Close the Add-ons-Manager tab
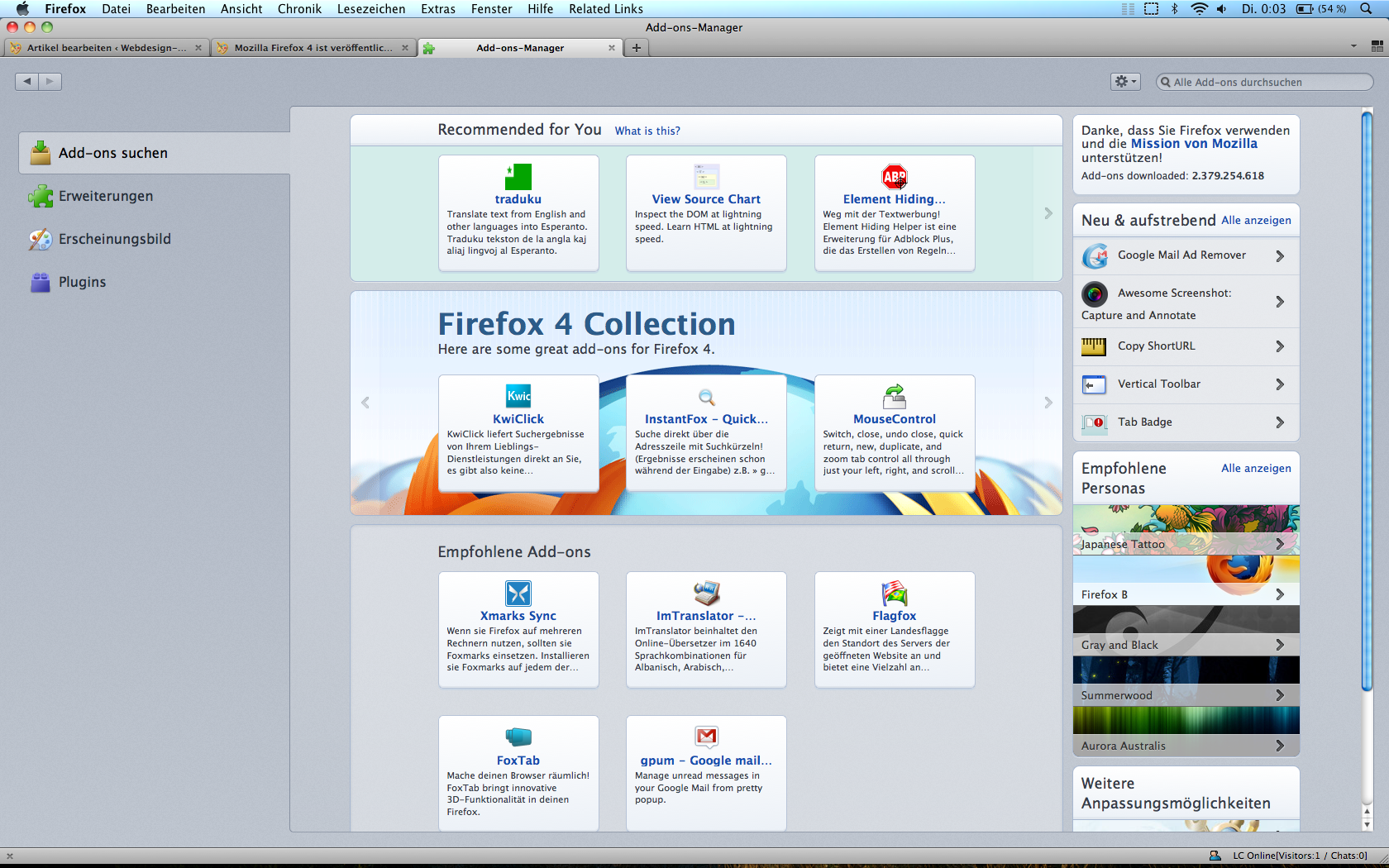Screen dimensions: 1389x868 point(612,48)
